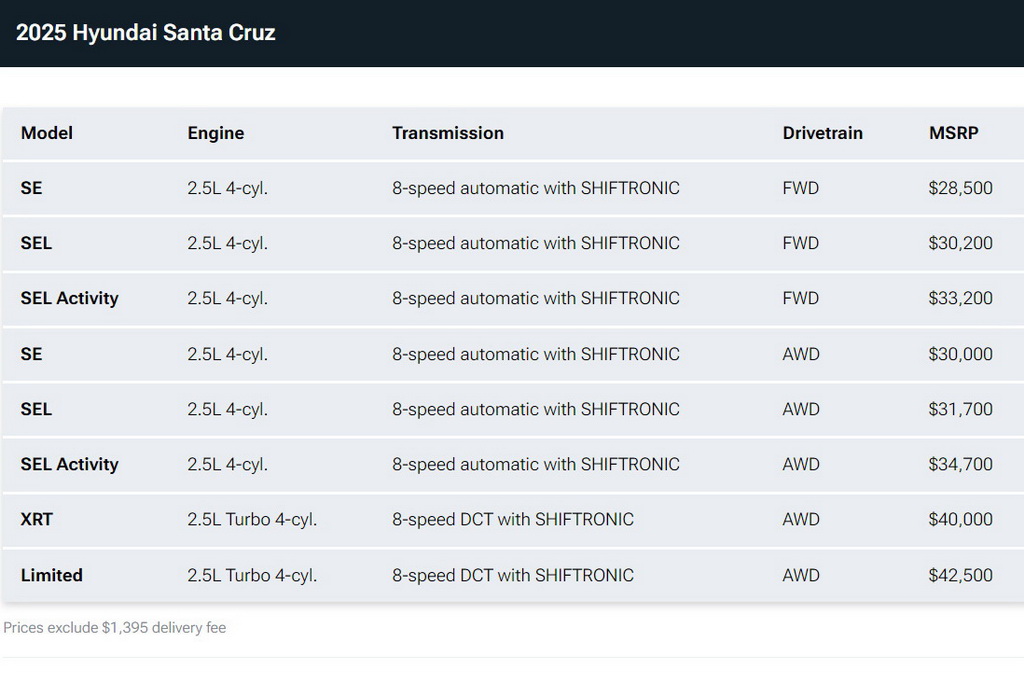Click the XRT row's 2.5L Turbo engine cell
This screenshot has width=1024, height=684.
point(252,519)
